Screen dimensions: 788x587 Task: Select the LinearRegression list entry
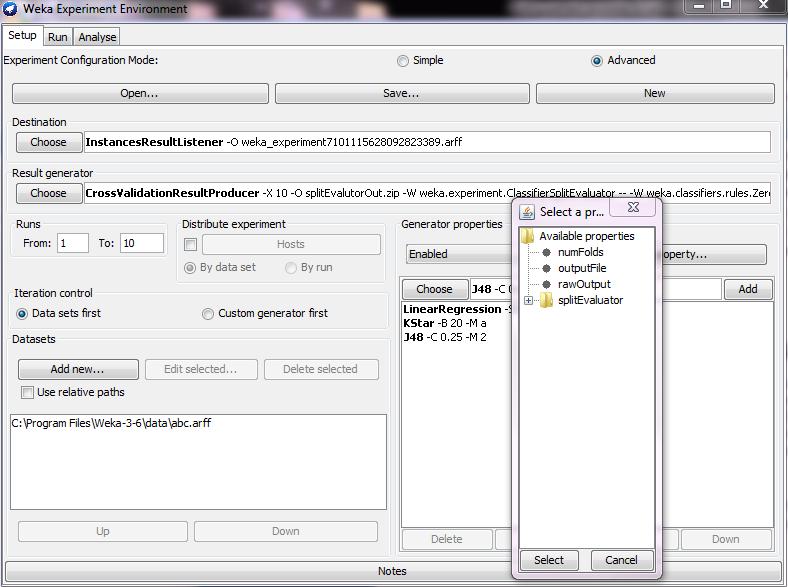click(457, 309)
